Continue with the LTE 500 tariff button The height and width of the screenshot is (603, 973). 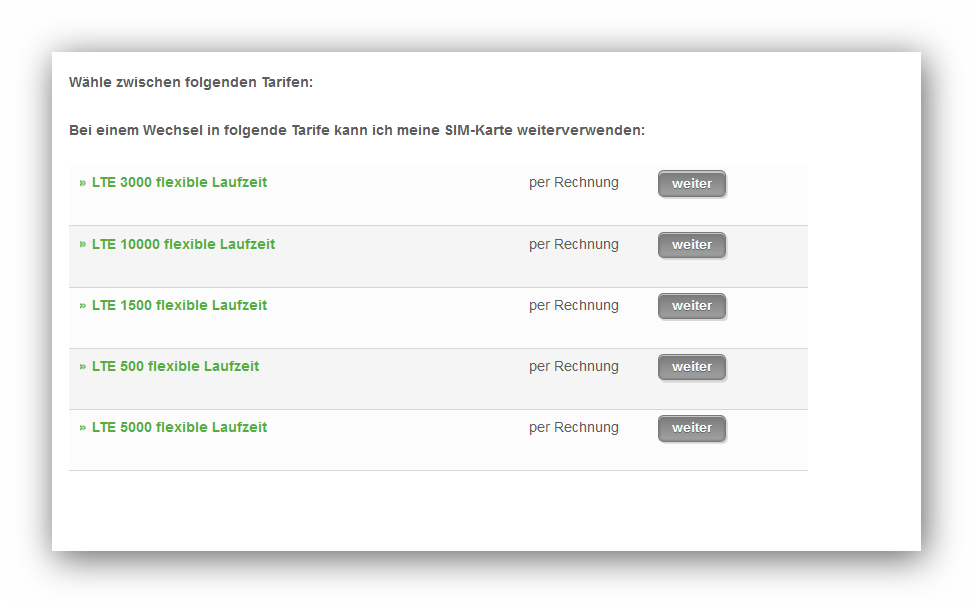click(692, 367)
